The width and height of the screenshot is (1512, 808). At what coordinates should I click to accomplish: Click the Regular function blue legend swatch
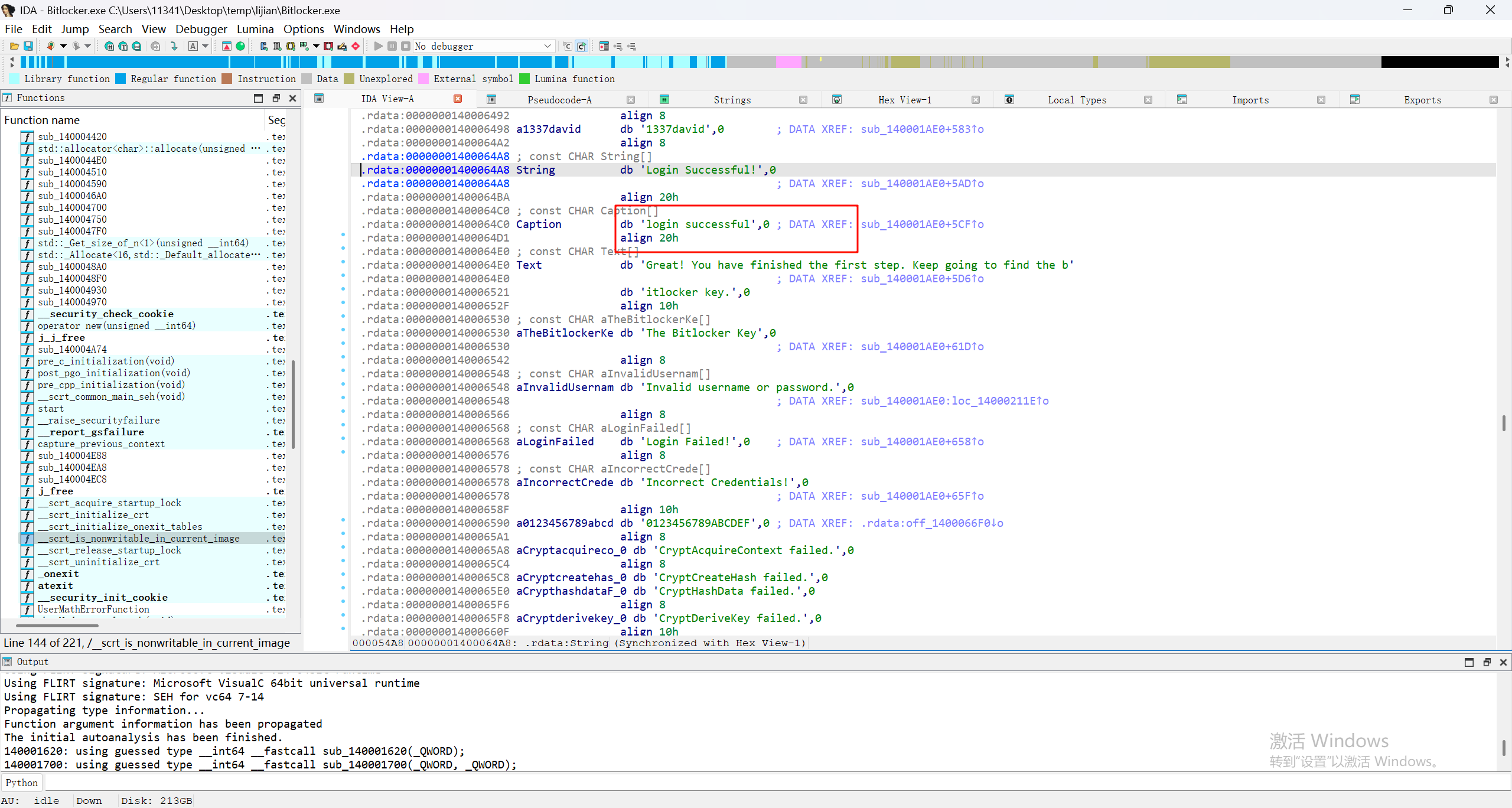coord(120,79)
